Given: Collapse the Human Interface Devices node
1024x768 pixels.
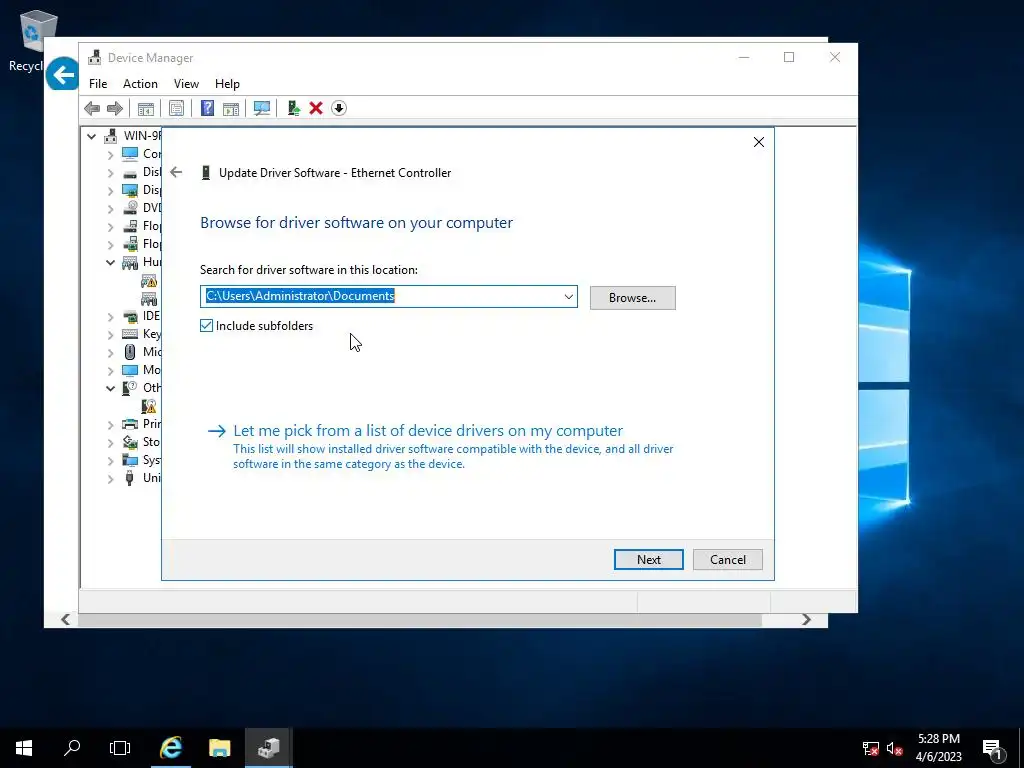Looking at the screenshot, I should [110, 263].
